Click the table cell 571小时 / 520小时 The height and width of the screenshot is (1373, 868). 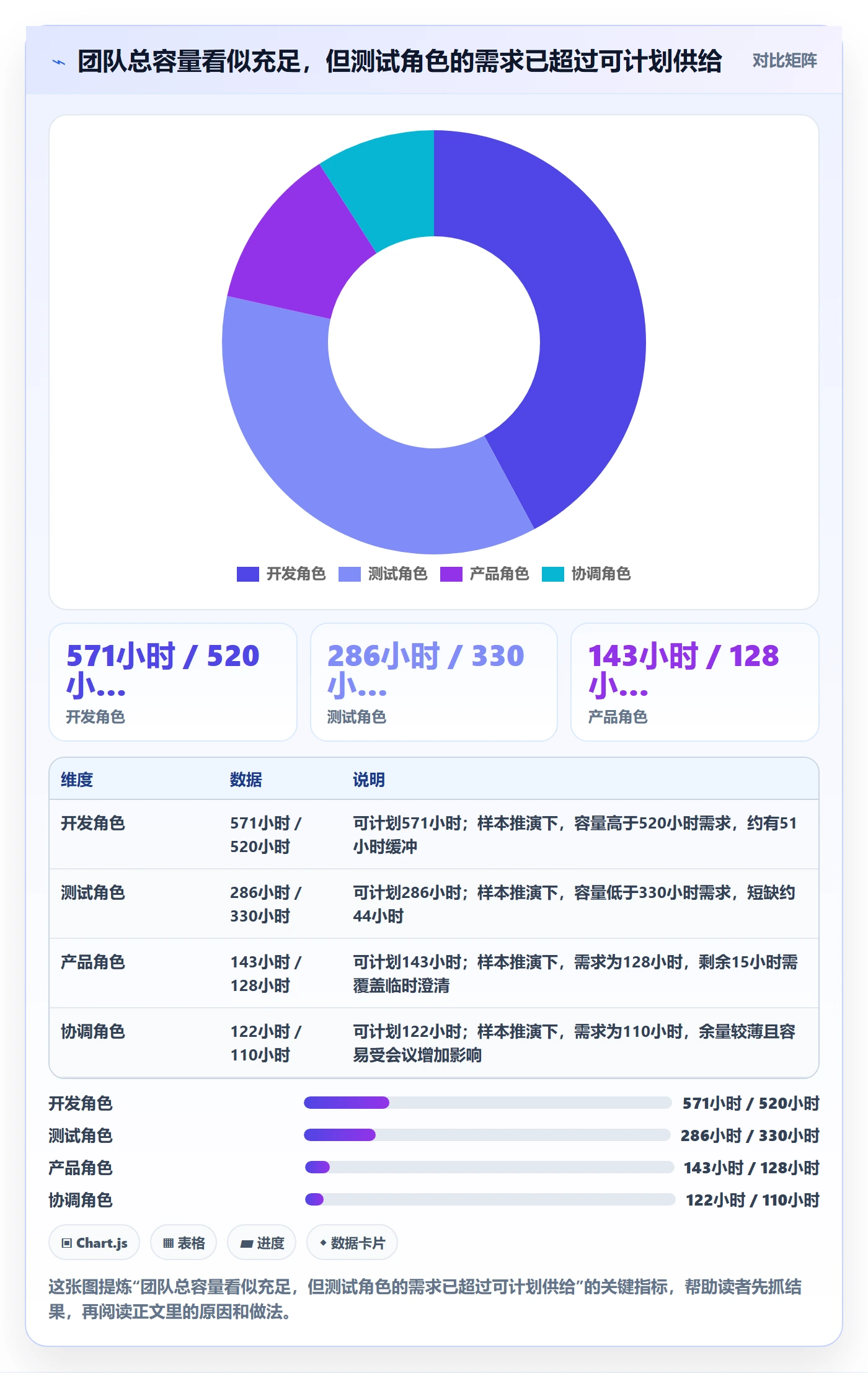[x=266, y=835]
